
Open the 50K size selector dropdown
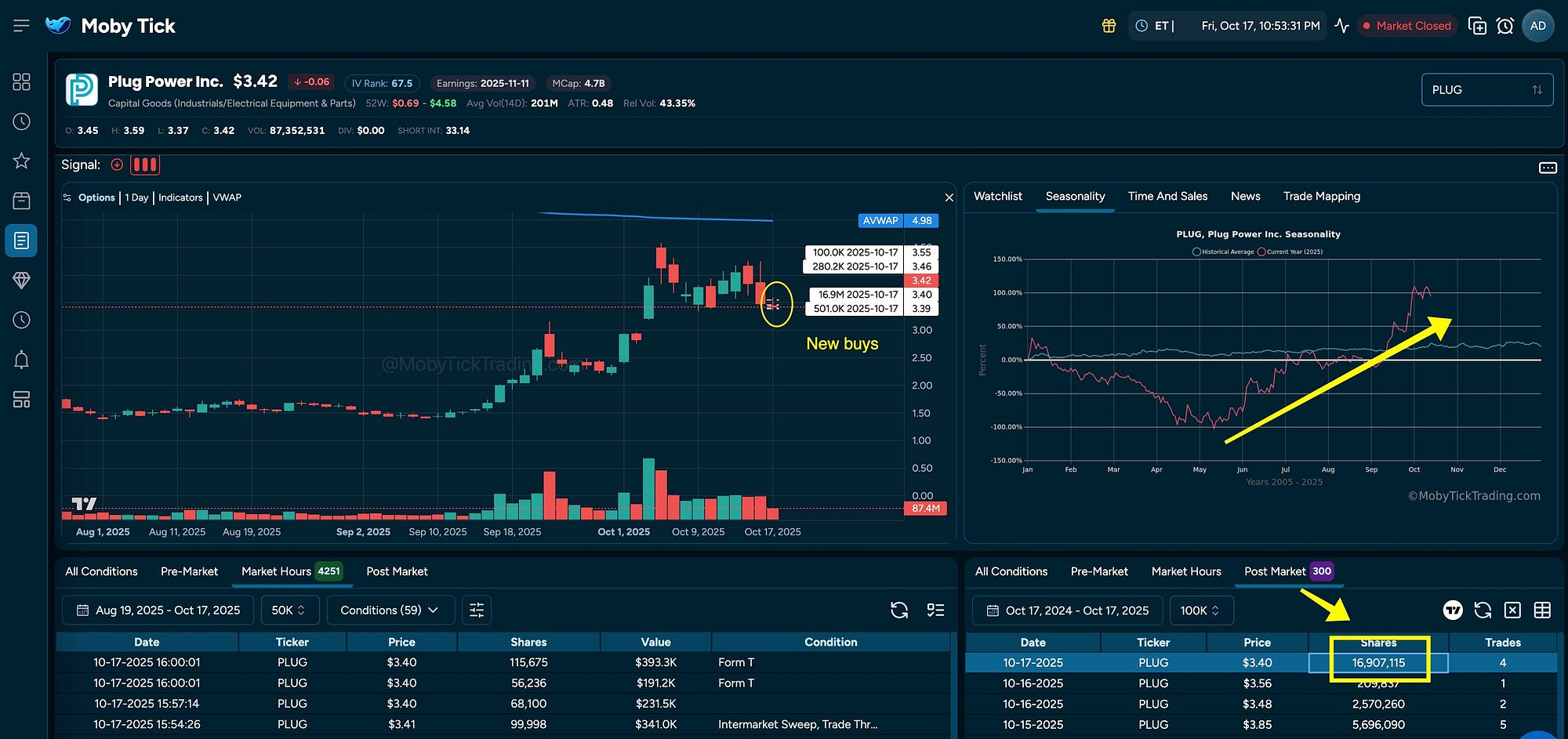289,610
